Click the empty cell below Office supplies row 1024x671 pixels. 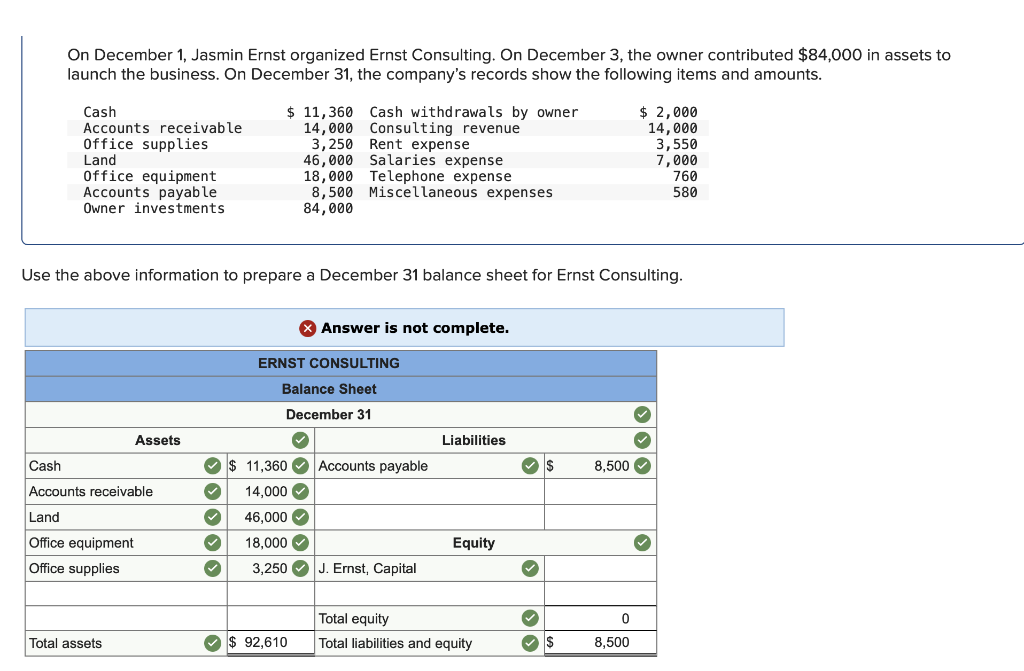[125, 593]
